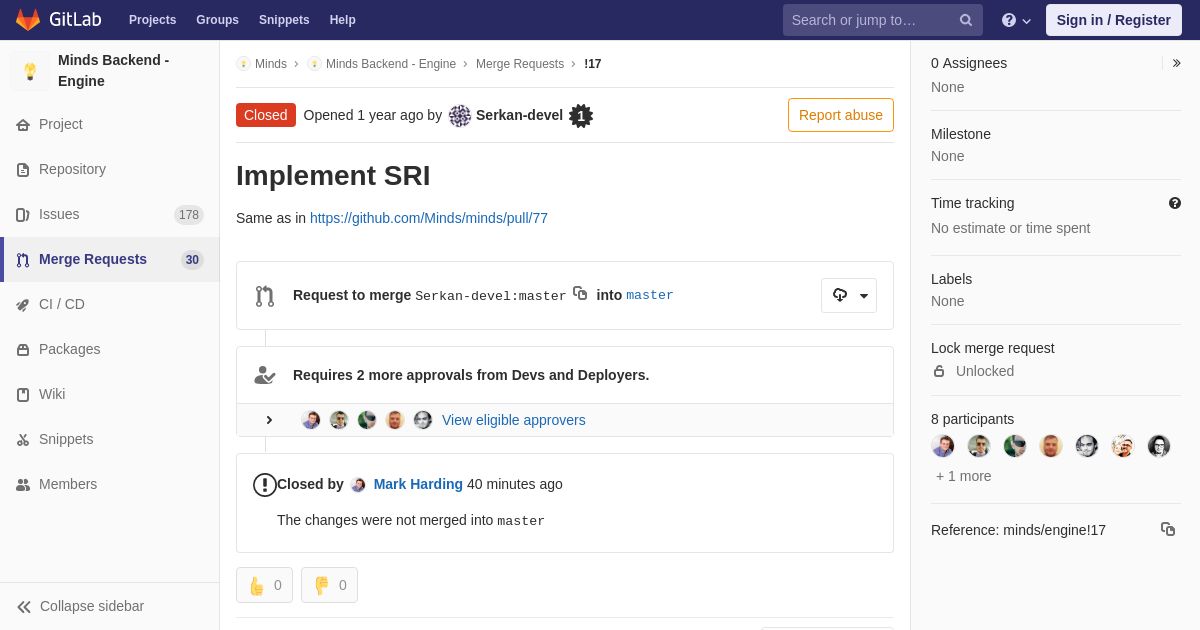Click the Serkan-devel author avatar
Image resolution: width=1200 pixels, height=630 pixels.
coord(460,116)
